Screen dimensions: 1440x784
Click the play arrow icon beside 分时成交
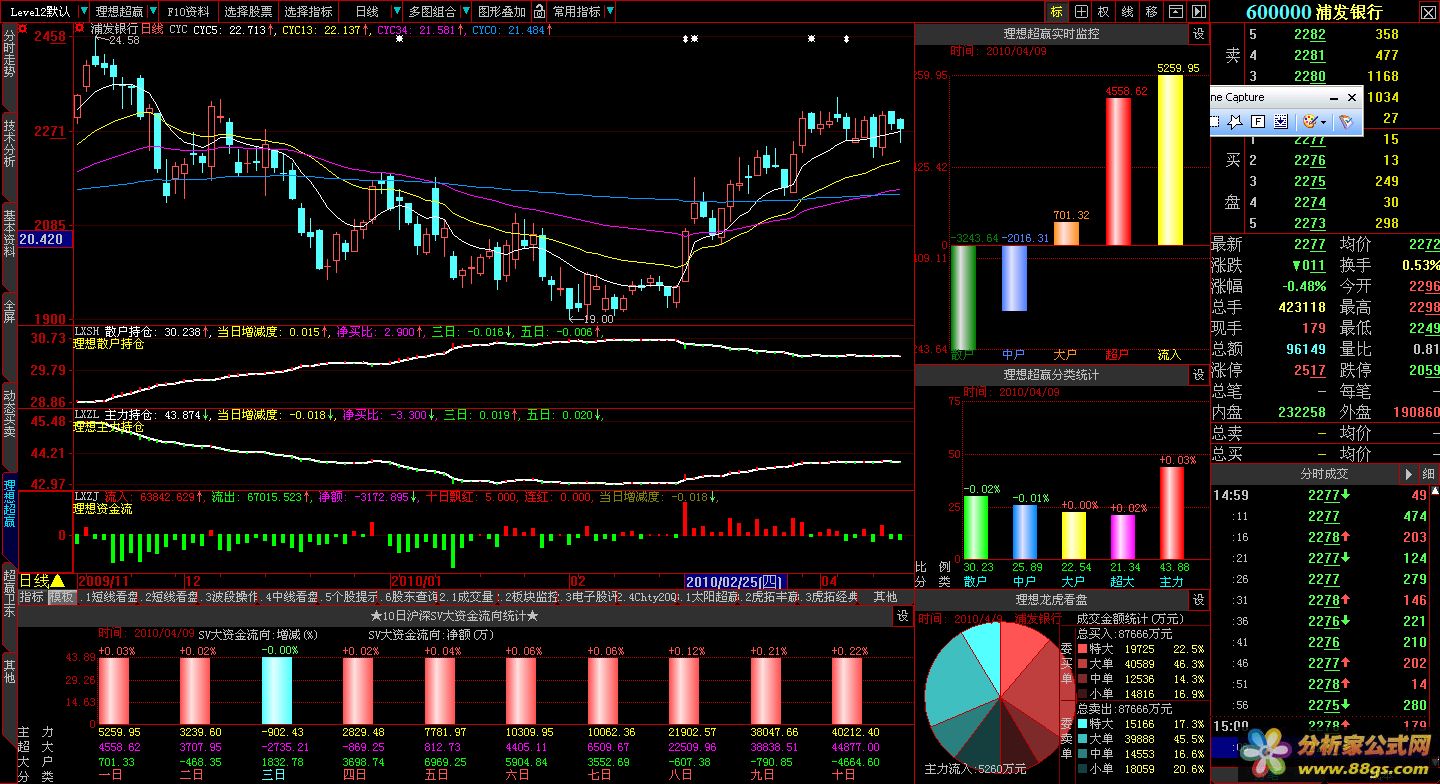(1408, 474)
